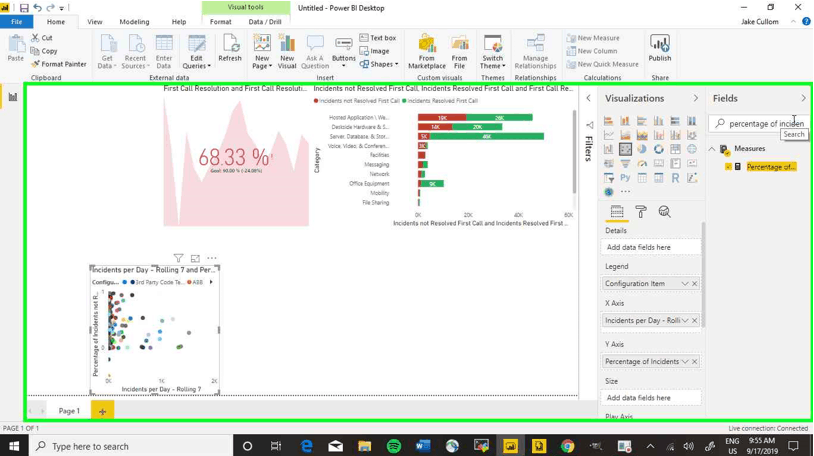Open the Edit Queries dropdown arrow
The image size is (814, 456).
[209, 66]
